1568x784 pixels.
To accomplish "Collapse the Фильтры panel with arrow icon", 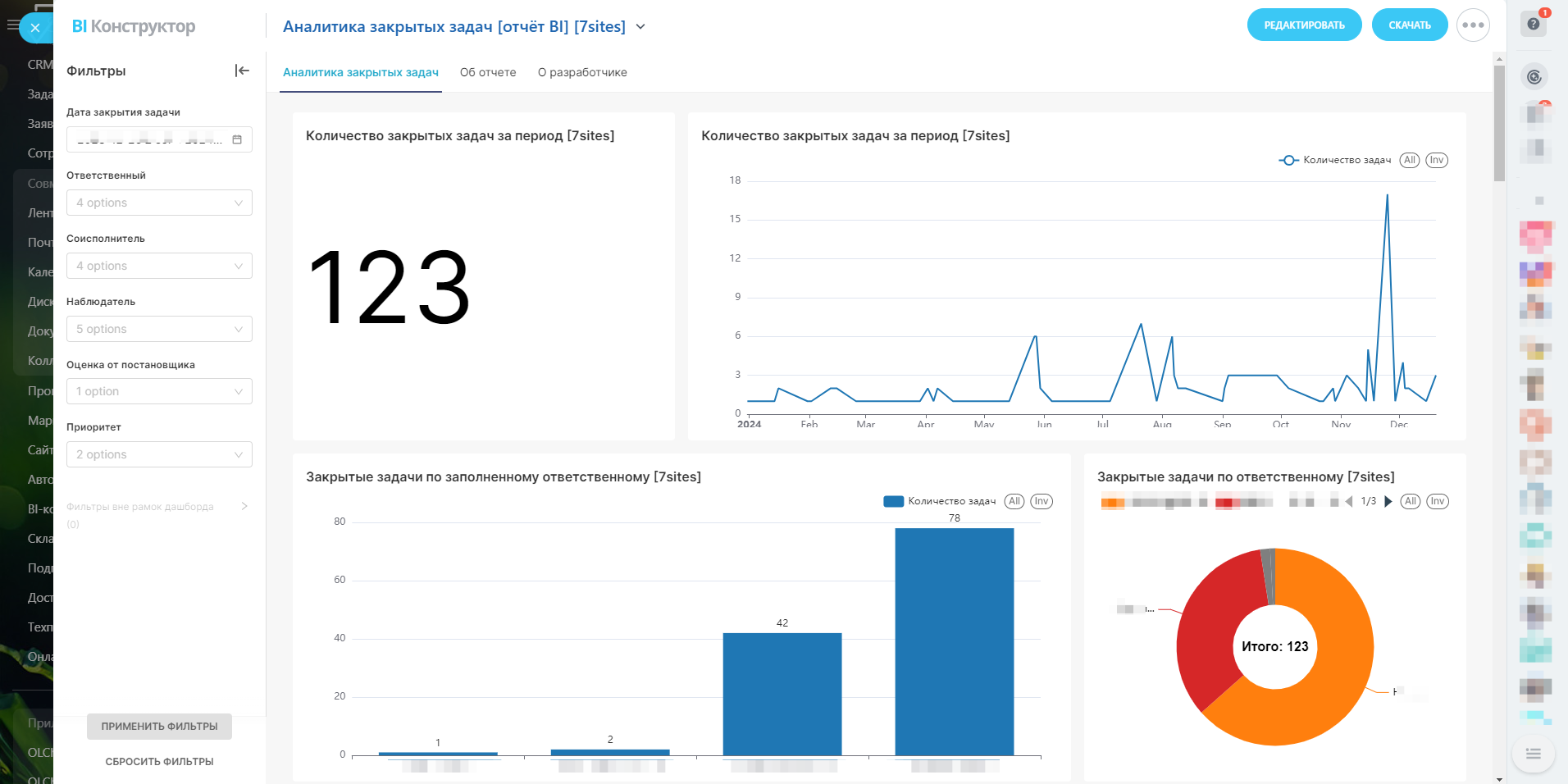I will 242,71.
